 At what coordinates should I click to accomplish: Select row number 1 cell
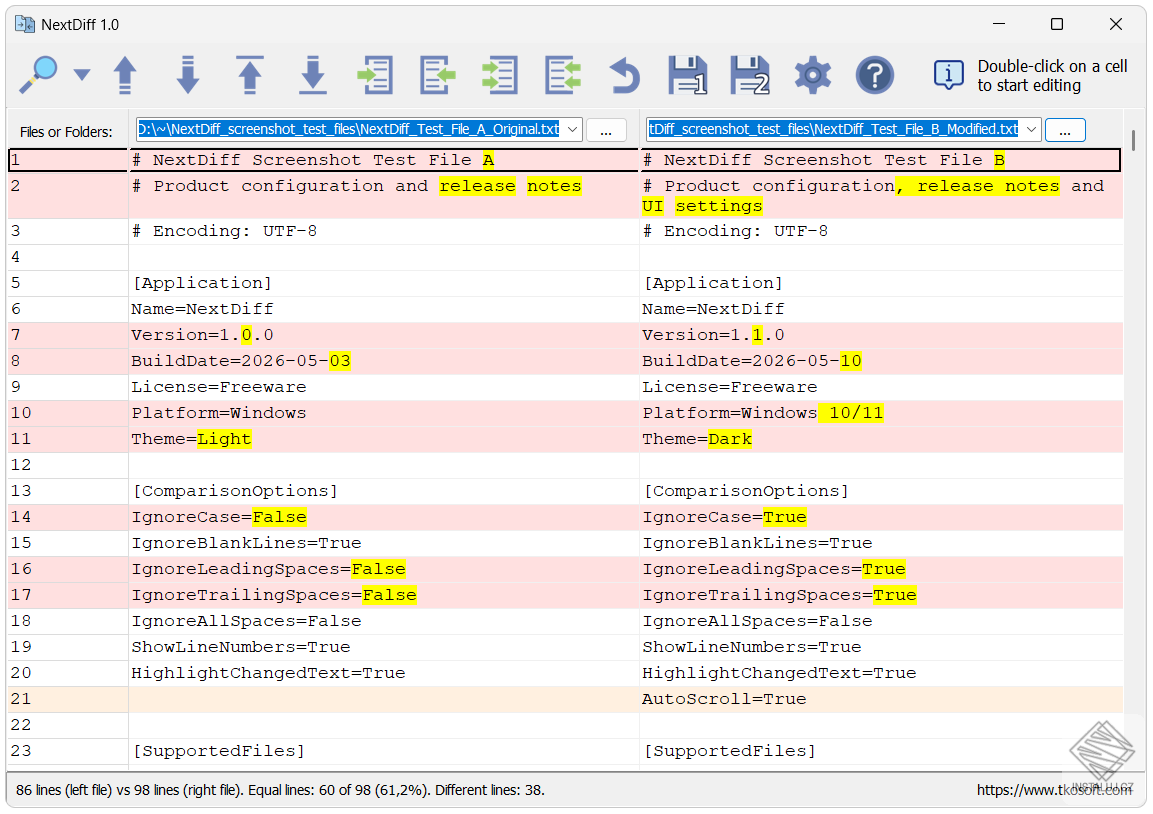[68, 160]
